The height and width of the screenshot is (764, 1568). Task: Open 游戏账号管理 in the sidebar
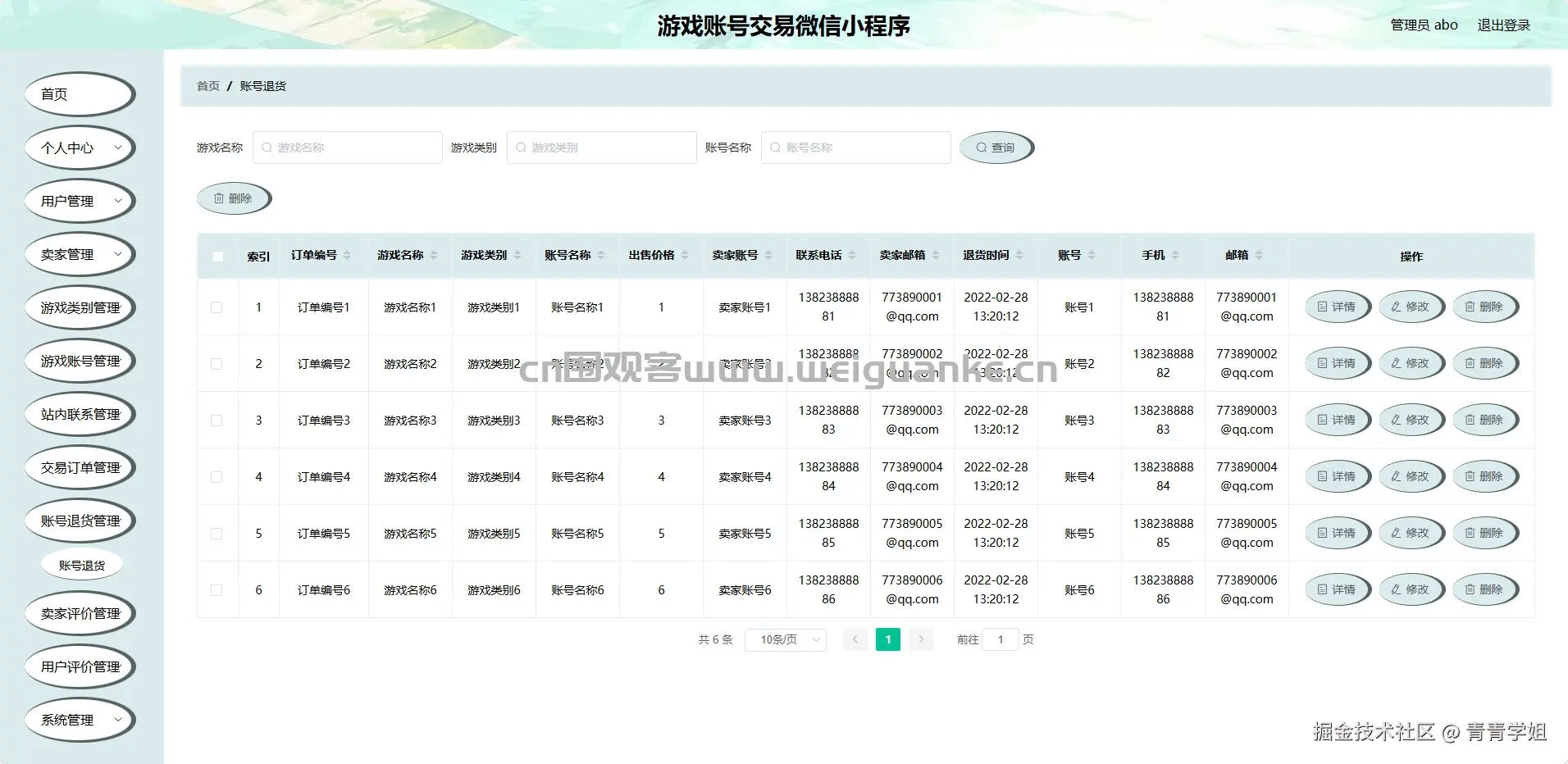point(80,361)
